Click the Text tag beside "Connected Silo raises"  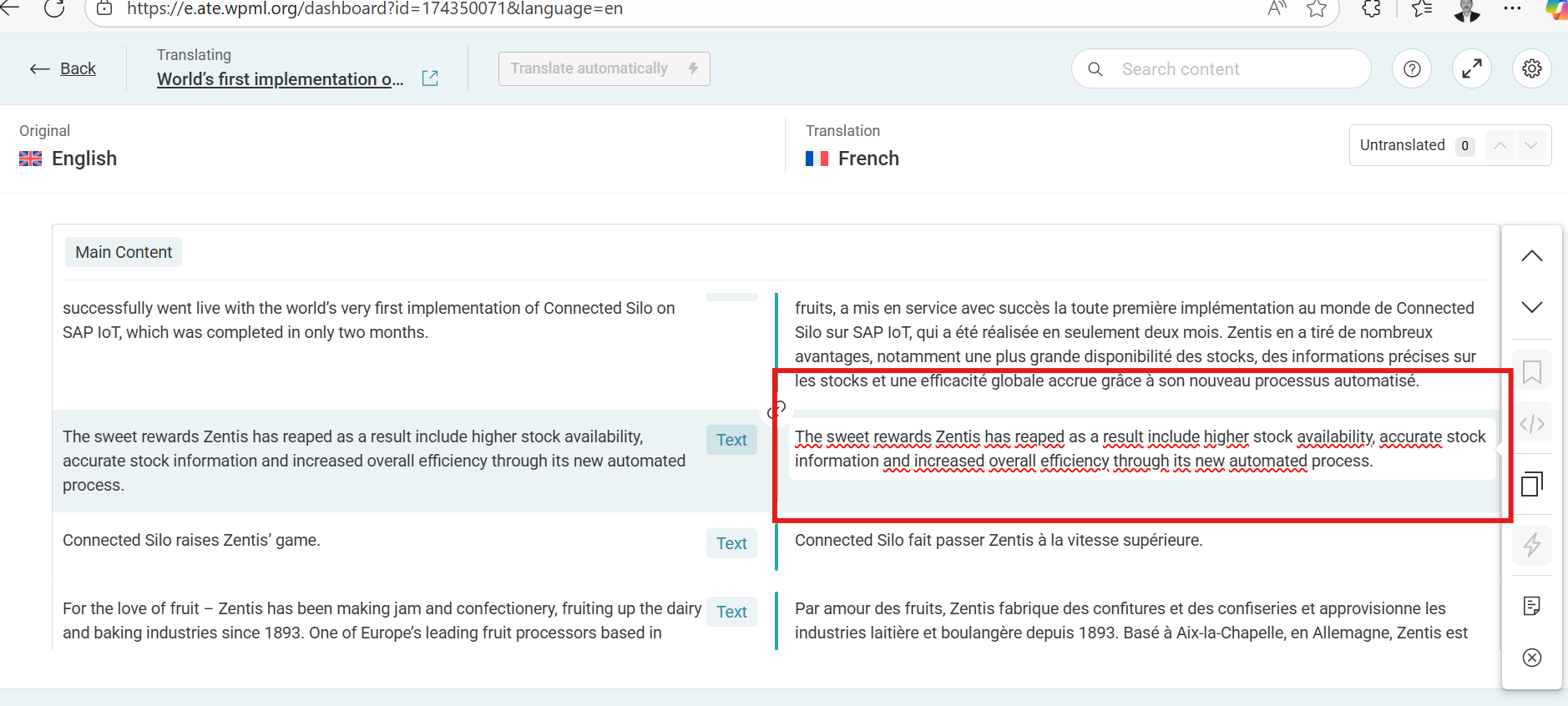(731, 543)
